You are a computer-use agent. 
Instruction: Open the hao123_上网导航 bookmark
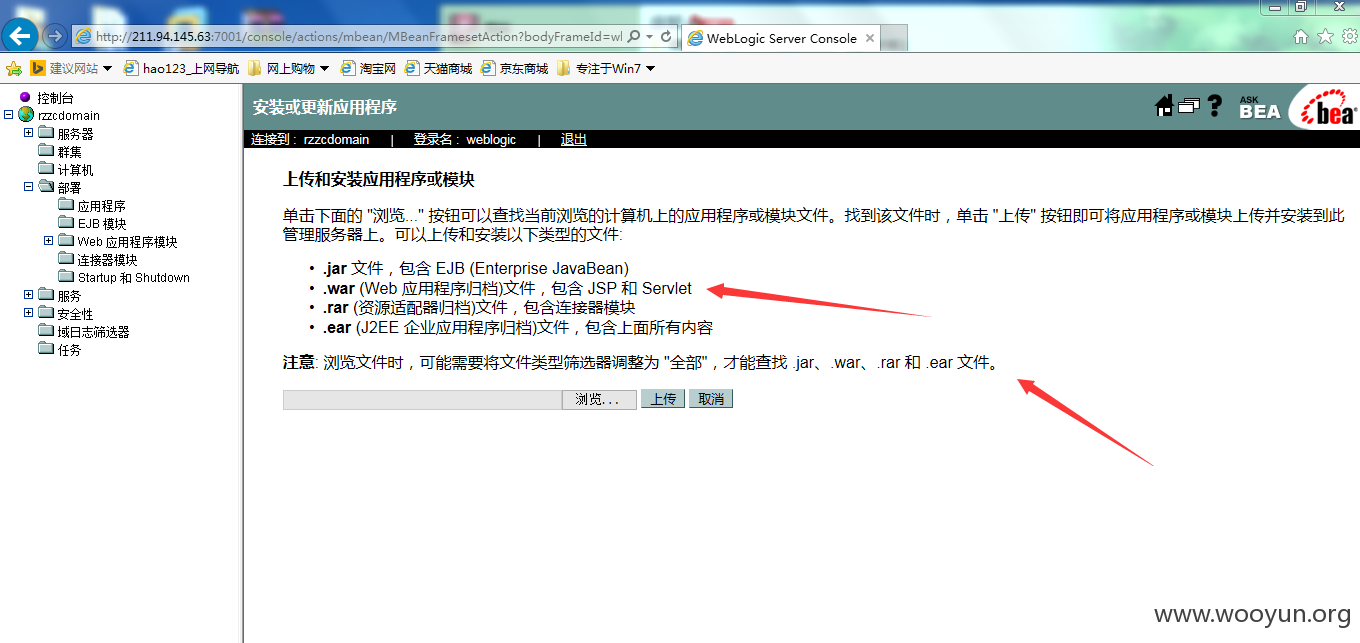181,68
